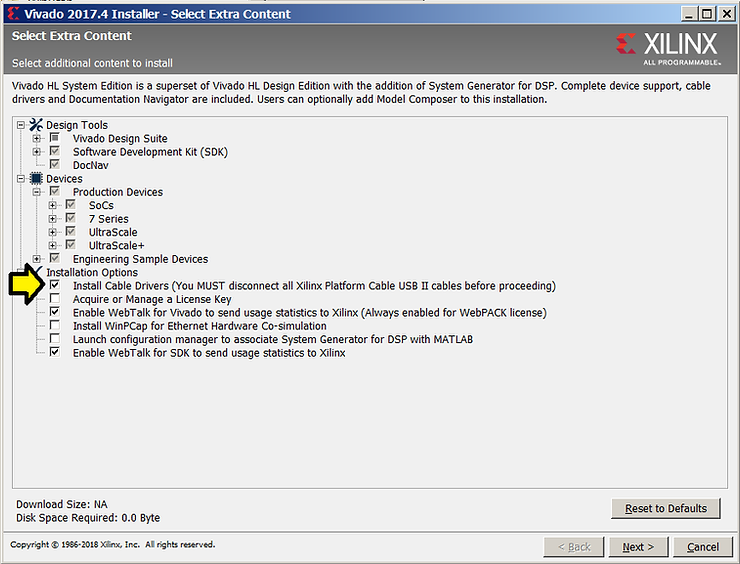Expand the UltraScale node
The height and width of the screenshot is (564, 740).
pyautogui.click(x=52, y=232)
